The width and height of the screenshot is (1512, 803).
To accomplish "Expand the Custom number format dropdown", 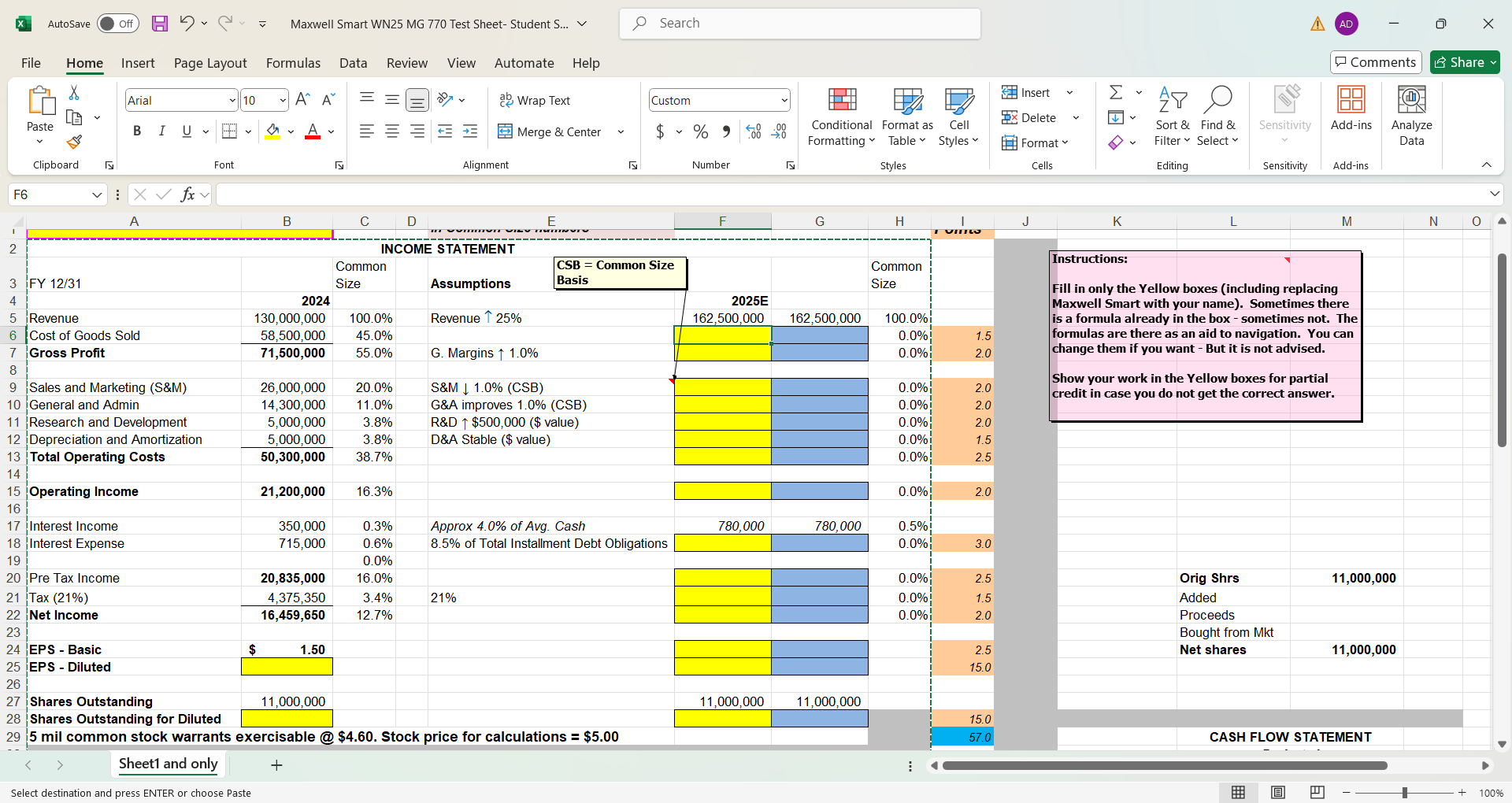I will pos(784,101).
